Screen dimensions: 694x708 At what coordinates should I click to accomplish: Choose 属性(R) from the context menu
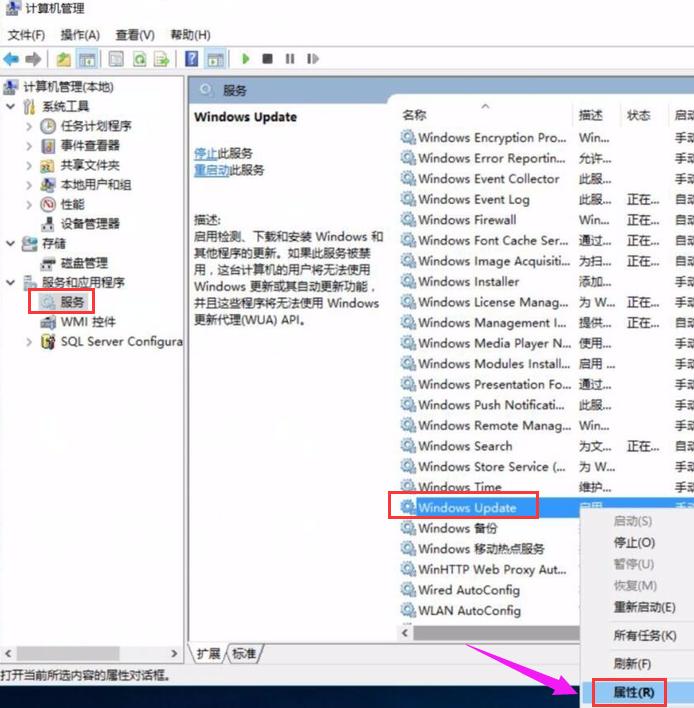(633, 692)
